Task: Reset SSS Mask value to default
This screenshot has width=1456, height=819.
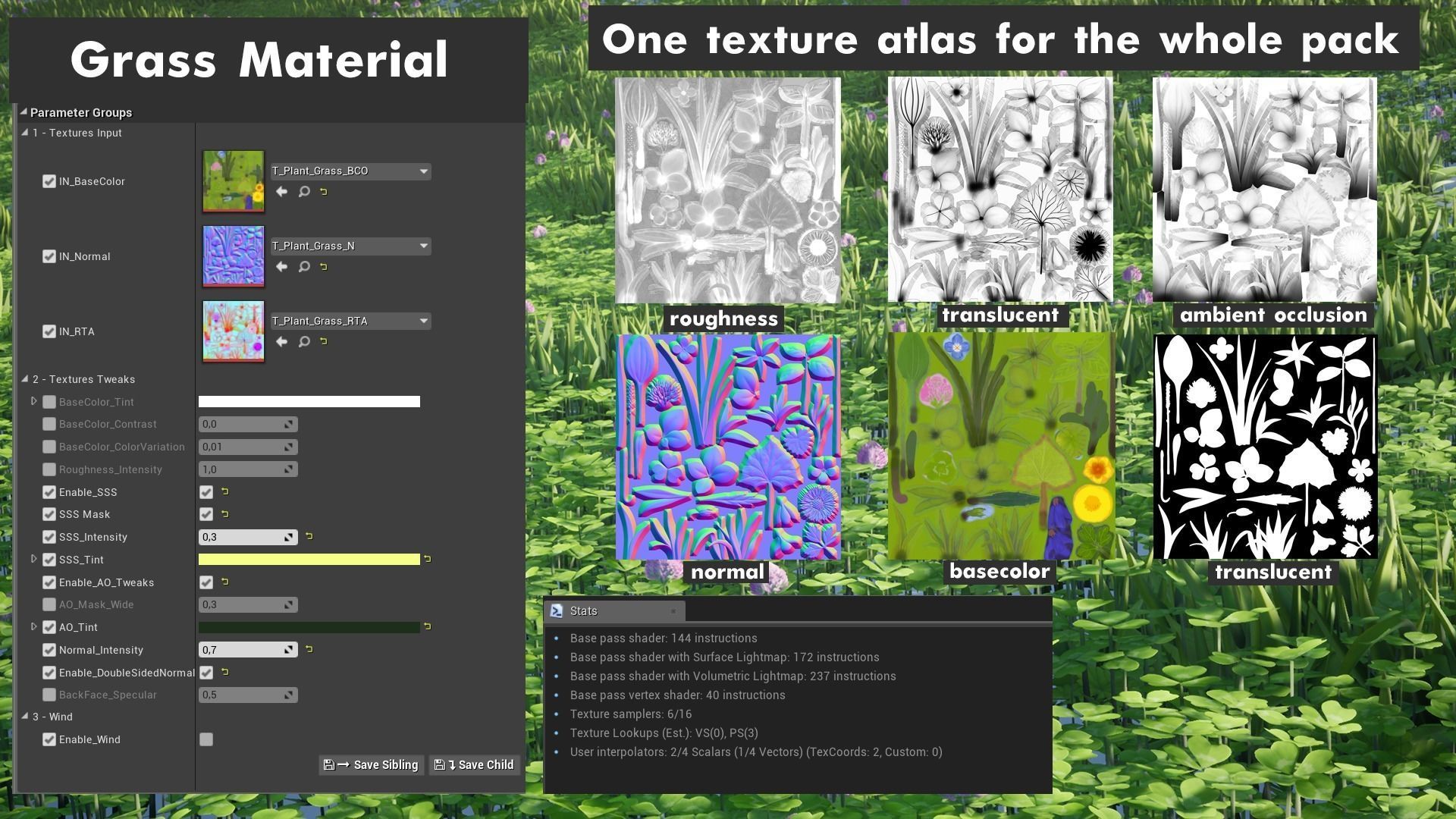Action: click(x=225, y=514)
